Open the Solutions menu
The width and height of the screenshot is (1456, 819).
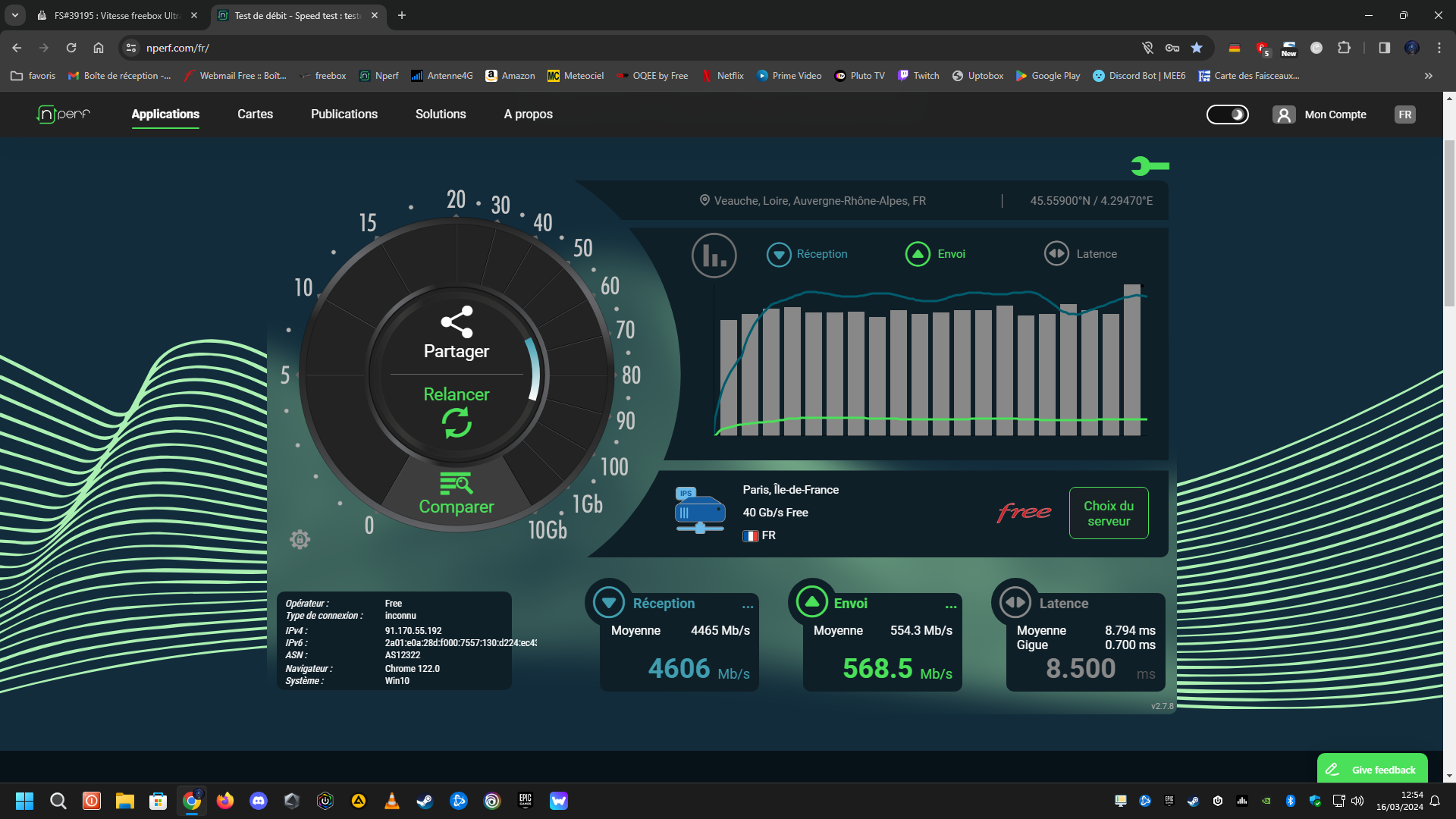(x=441, y=115)
